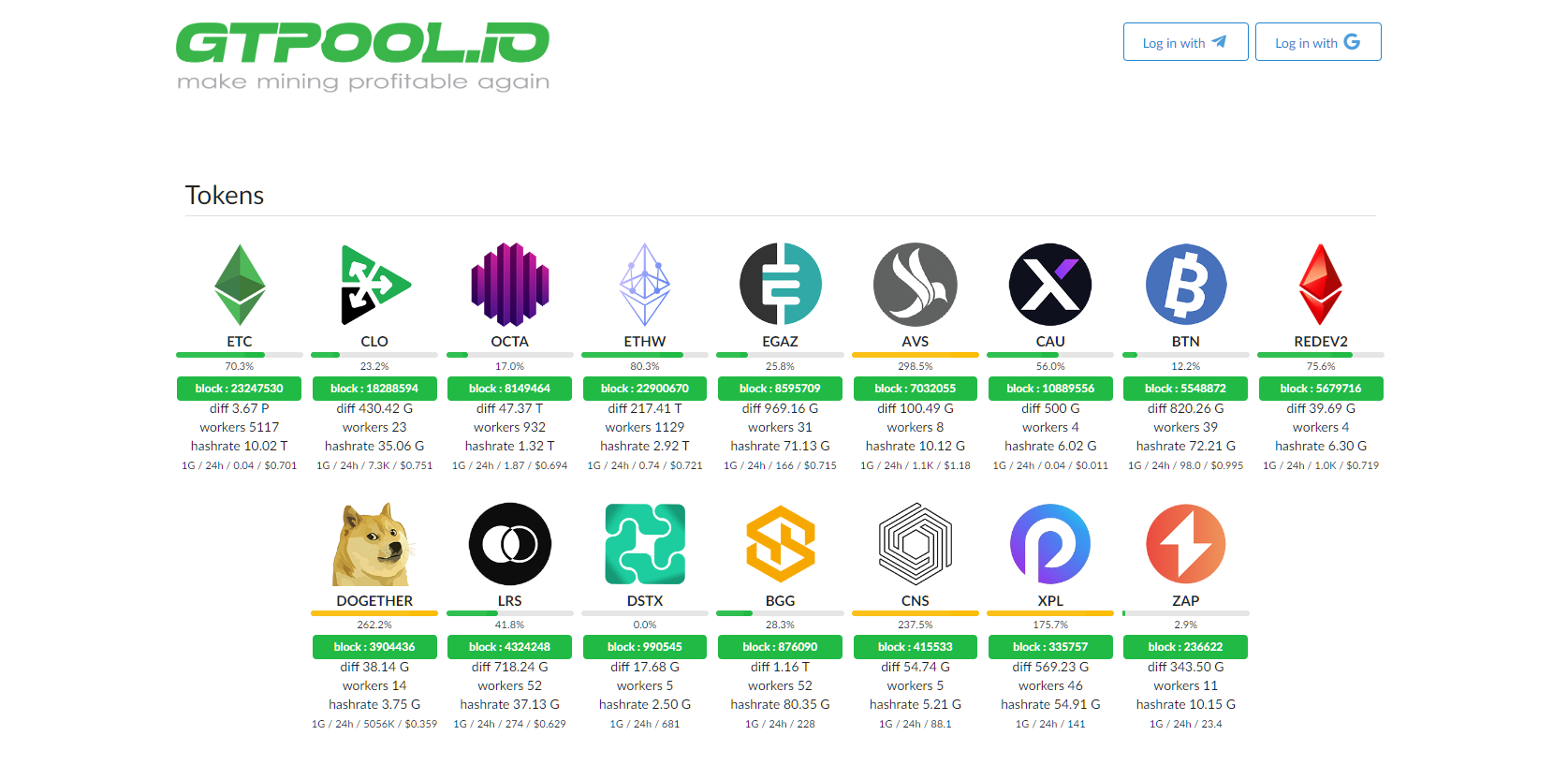The width and height of the screenshot is (1568, 765).
Task: Click the AVS grey bird logo
Action: (916, 285)
